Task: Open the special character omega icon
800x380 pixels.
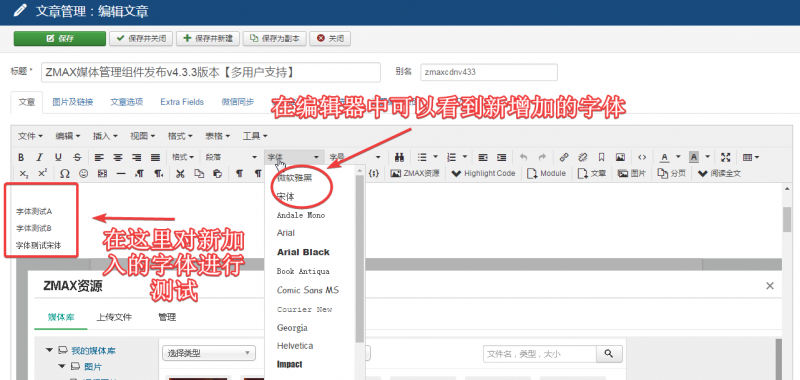Action: (65, 173)
